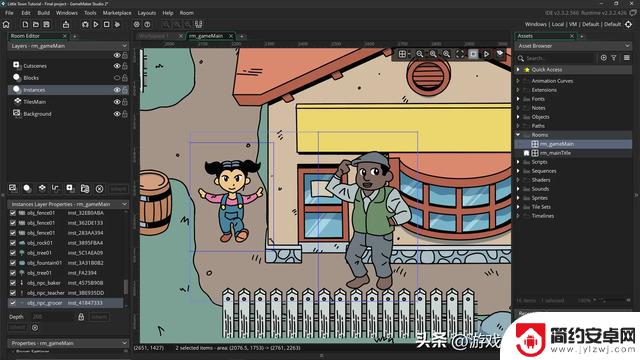Hide the Background layer
Screen dimensions: 640x360
117,114
